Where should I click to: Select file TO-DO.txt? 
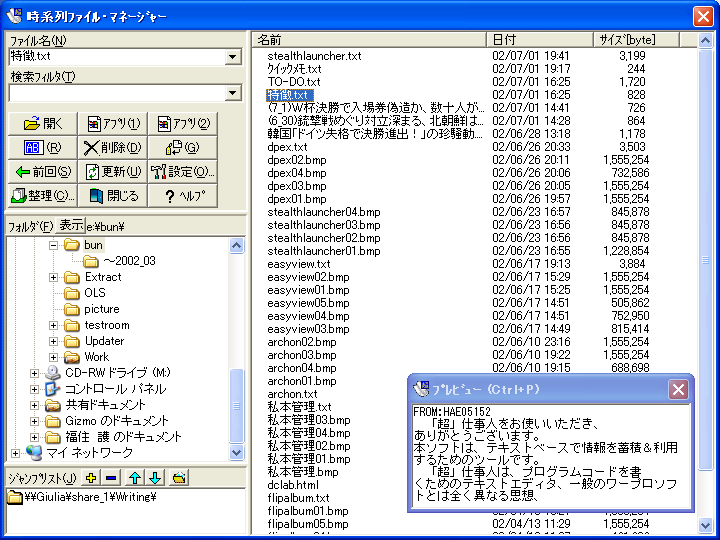point(294,82)
